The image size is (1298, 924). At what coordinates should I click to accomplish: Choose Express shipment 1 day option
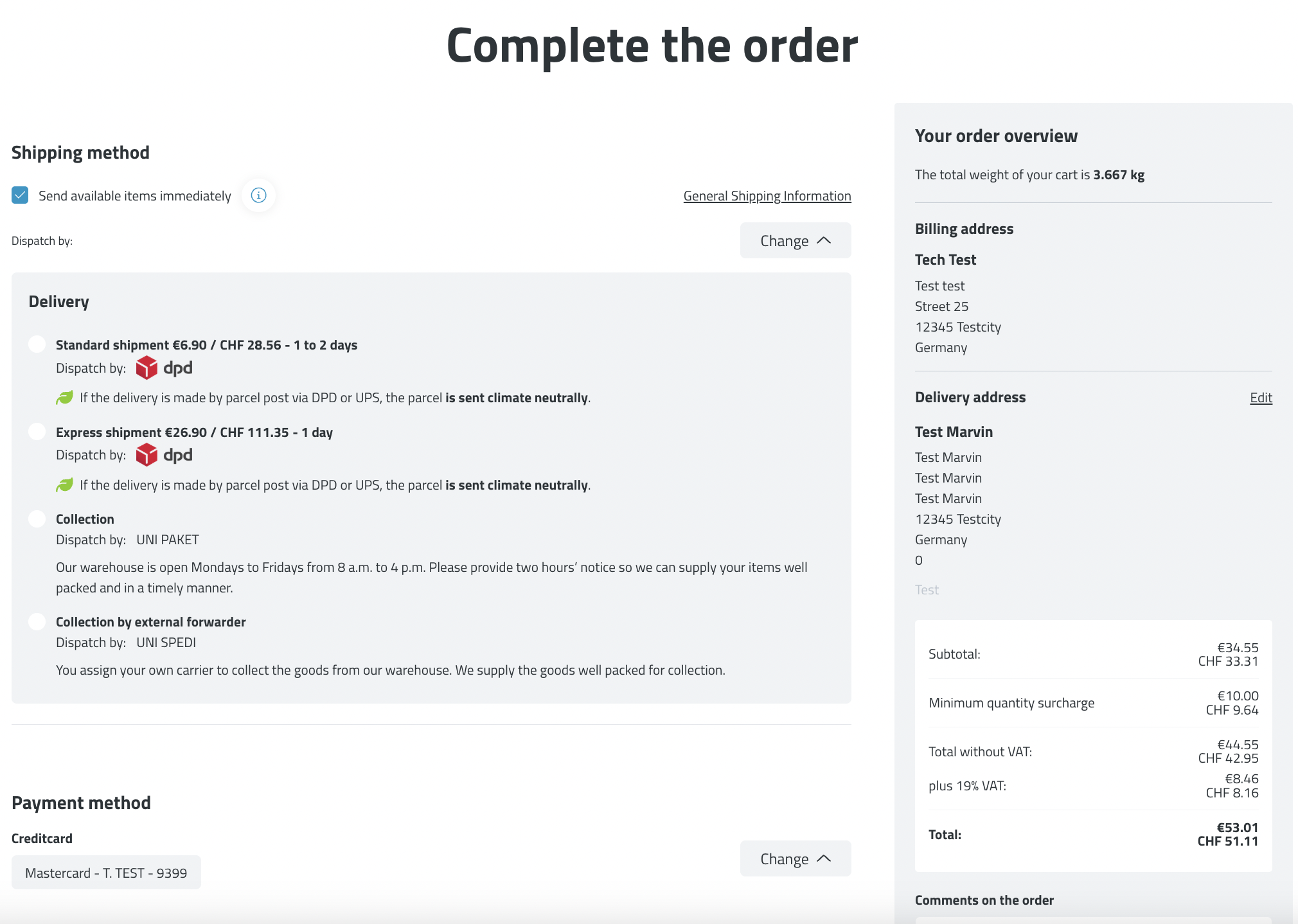pos(37,432)
